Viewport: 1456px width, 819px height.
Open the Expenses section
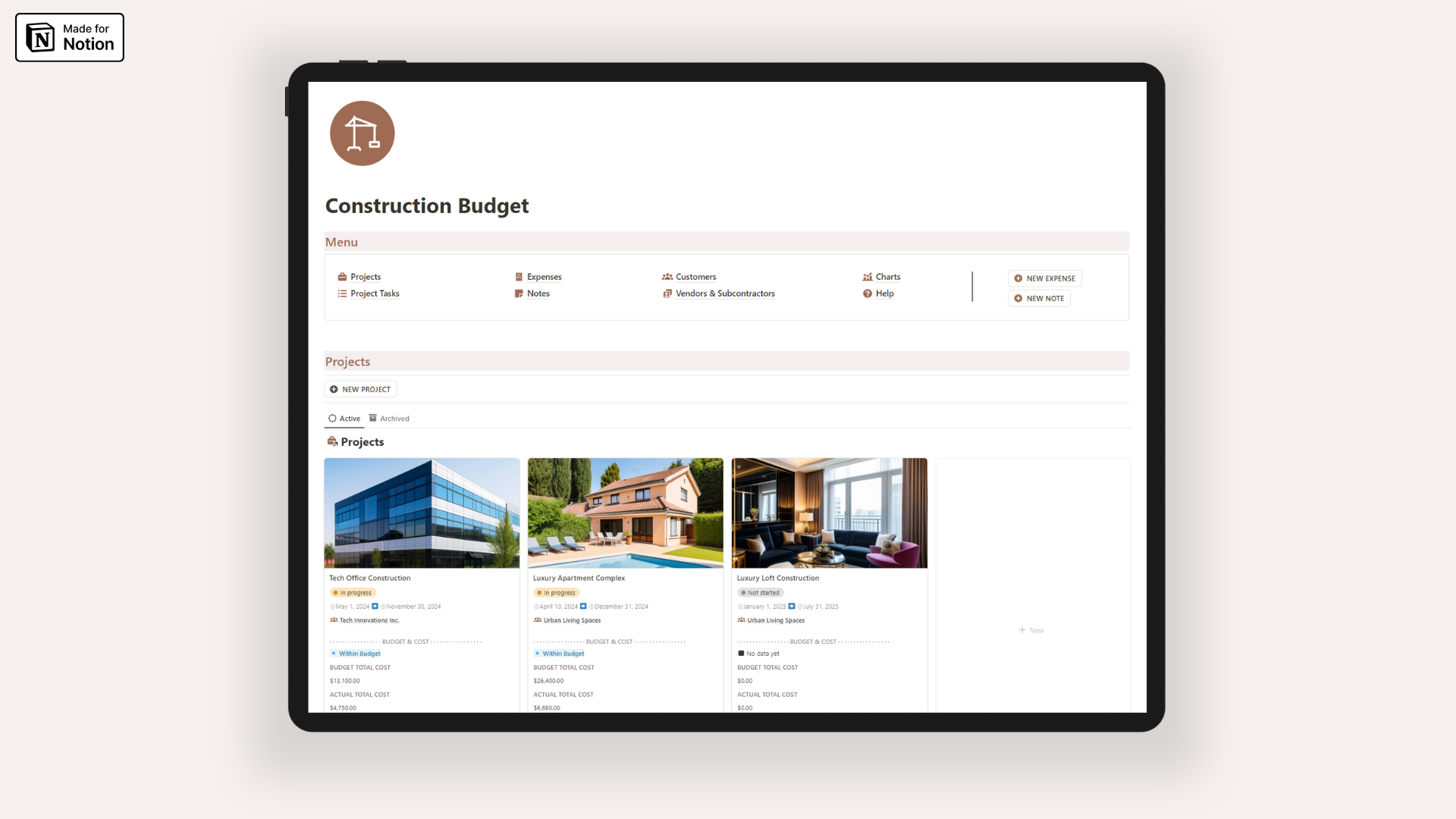[544, 276]
